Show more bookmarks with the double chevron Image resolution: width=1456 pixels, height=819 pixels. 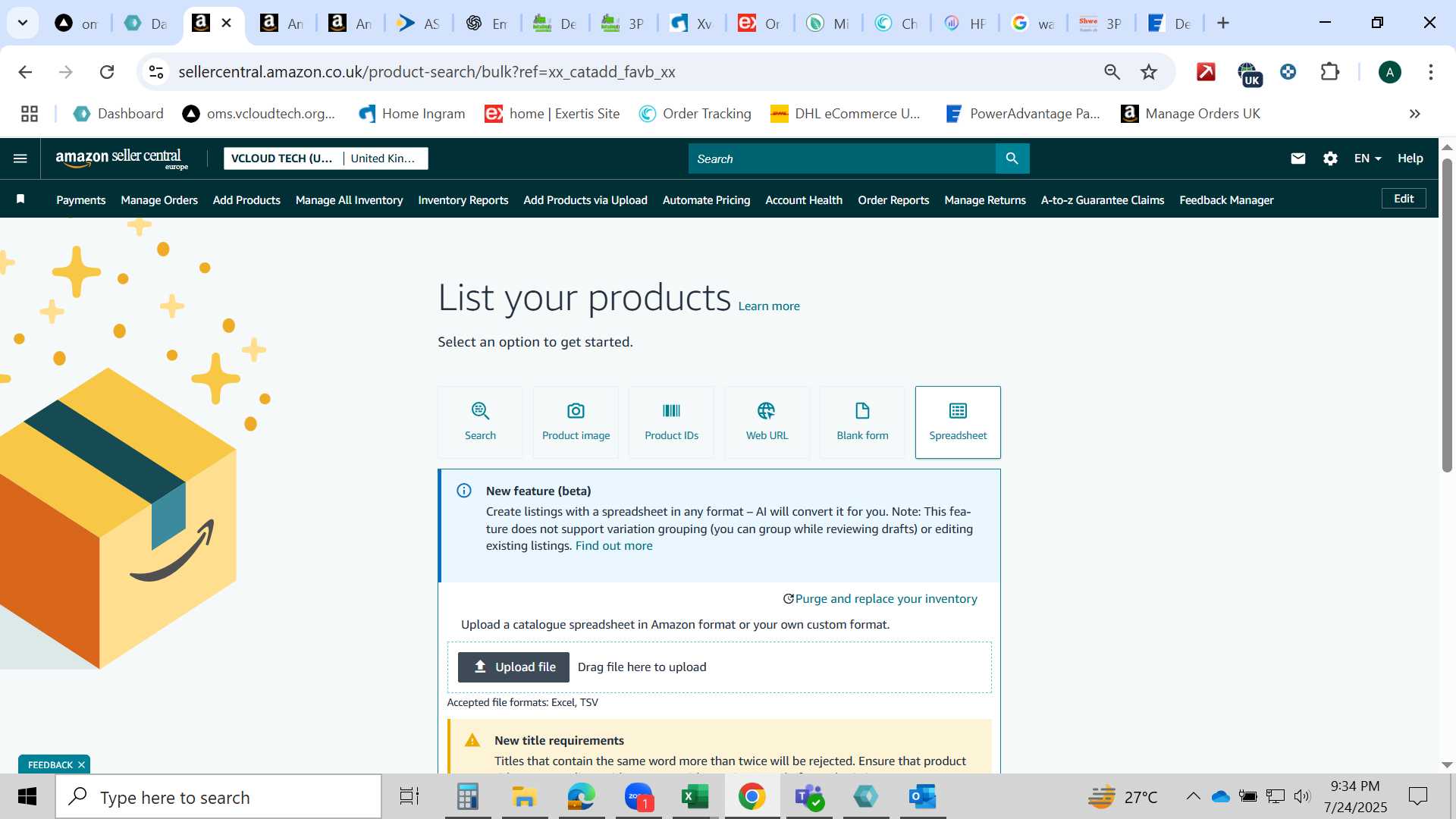click(1414, 114)
